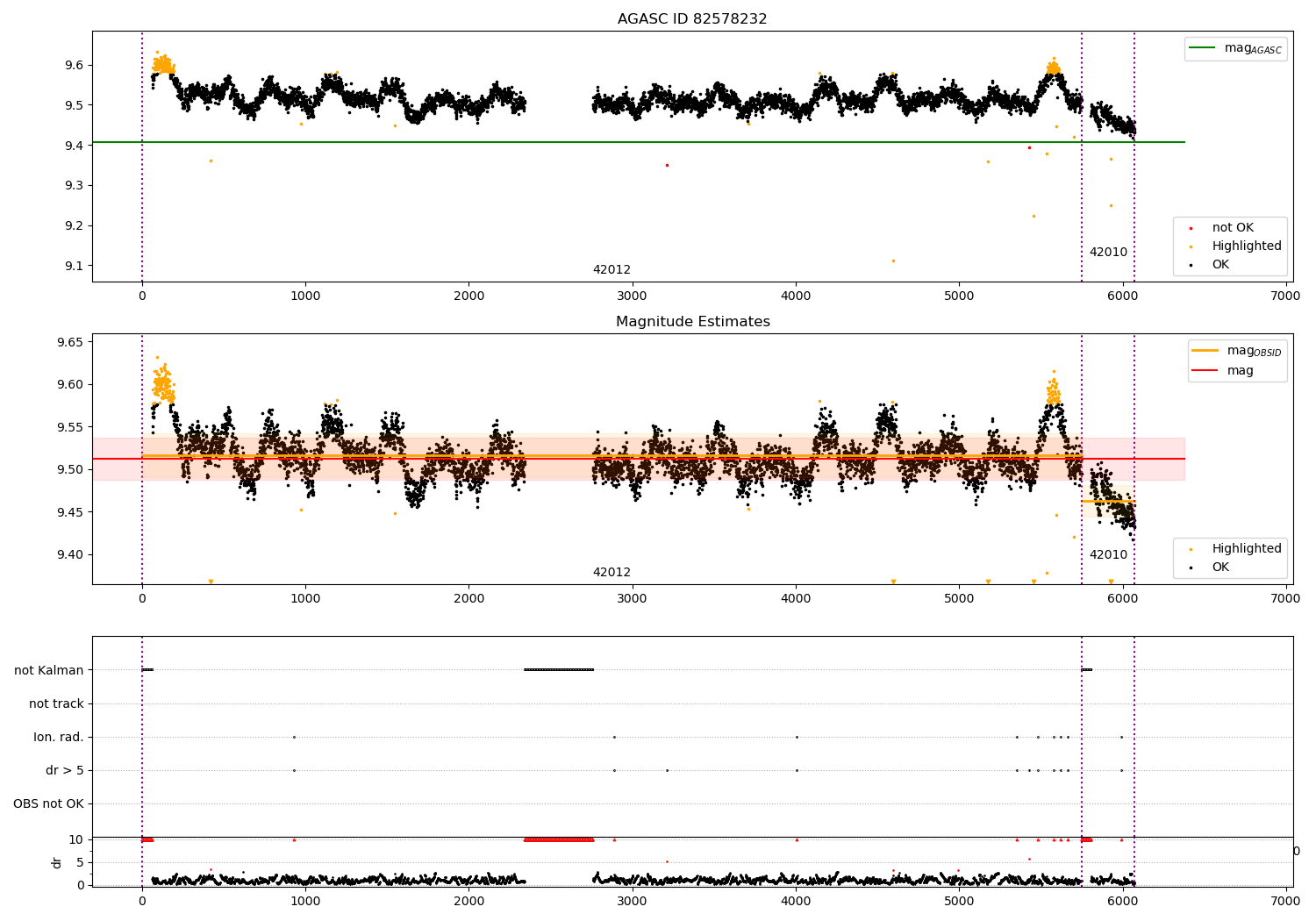Click the 'not Kalman' axis label

(49, 670)
